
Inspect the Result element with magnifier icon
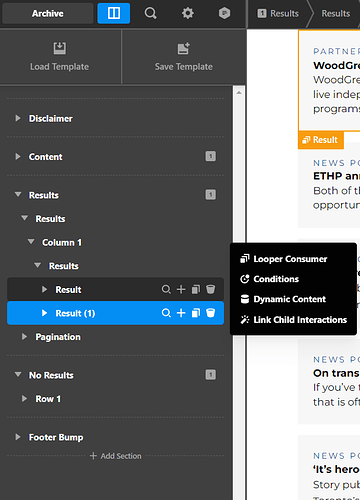point(166,289)
